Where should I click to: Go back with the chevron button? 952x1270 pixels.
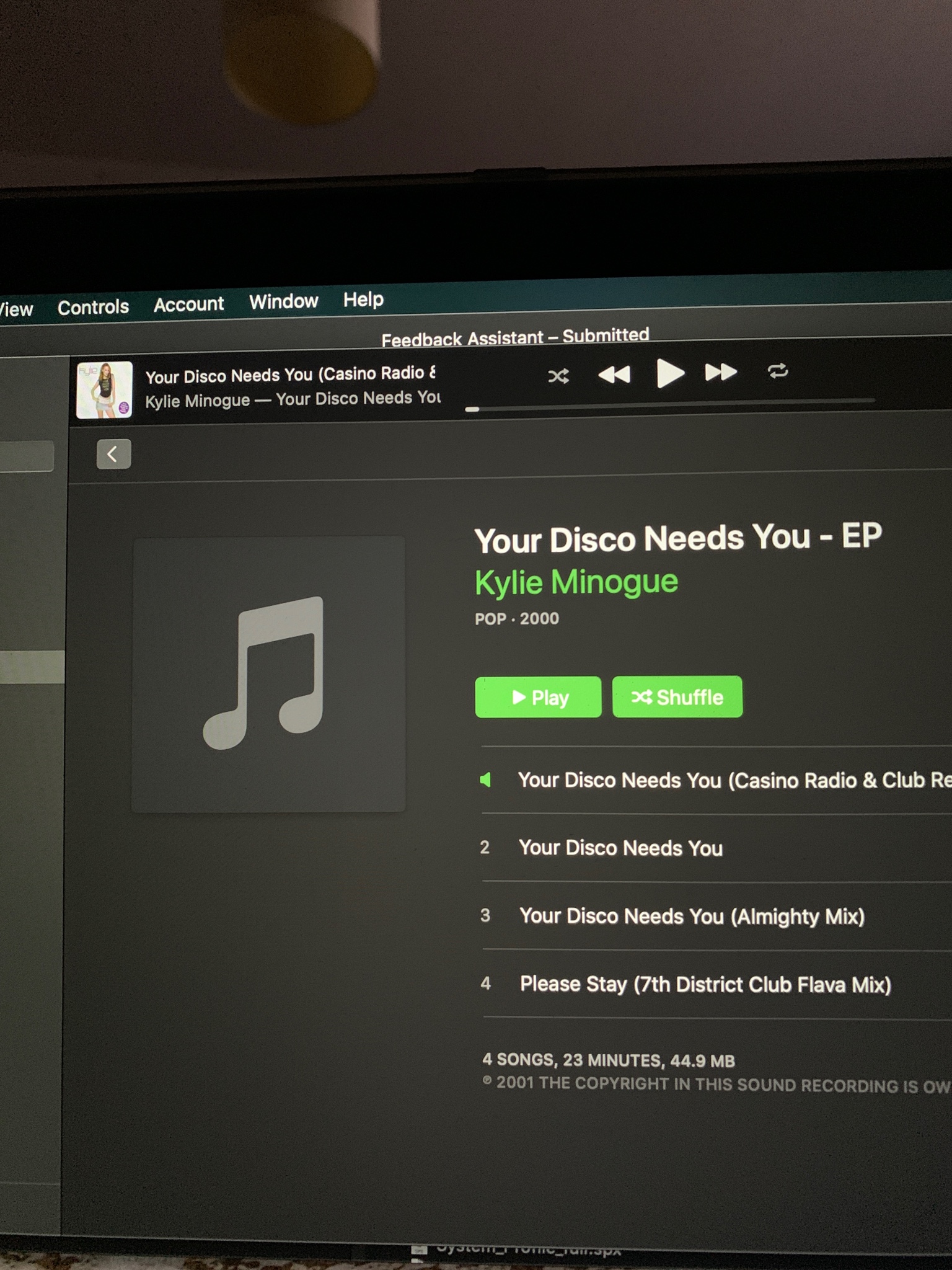(113, 454)
